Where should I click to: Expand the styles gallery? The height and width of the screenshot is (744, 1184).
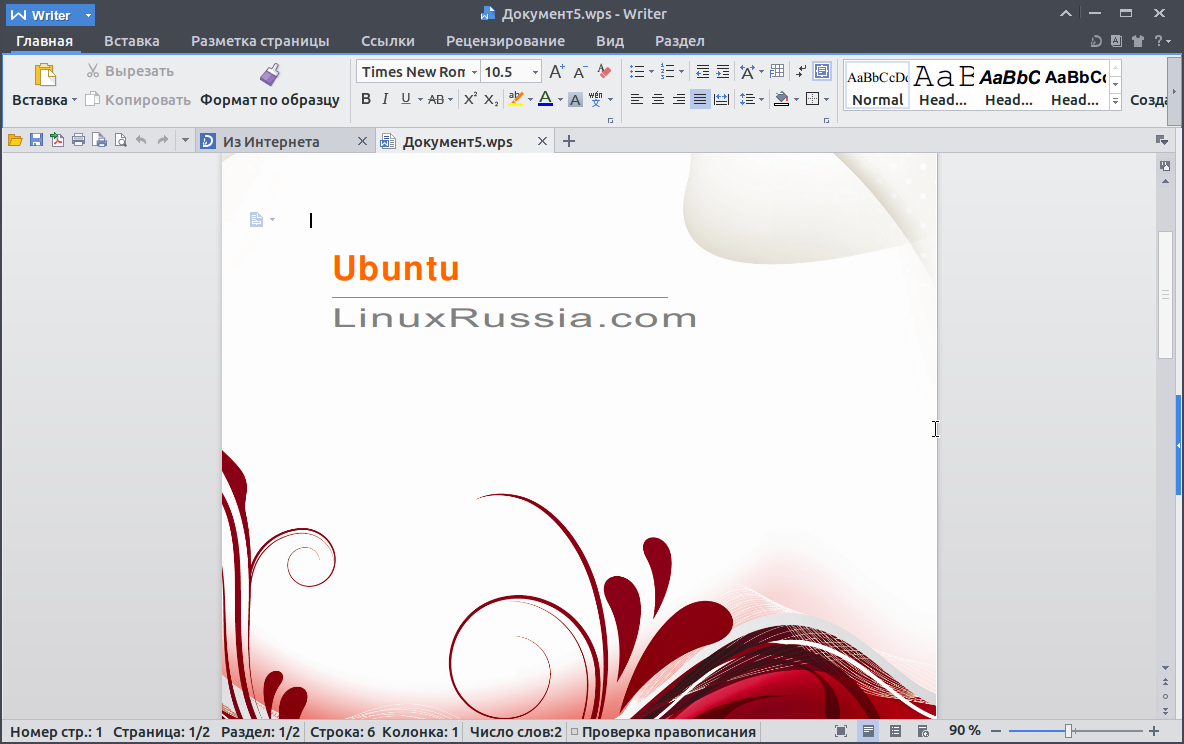(x=1115, y=101)
